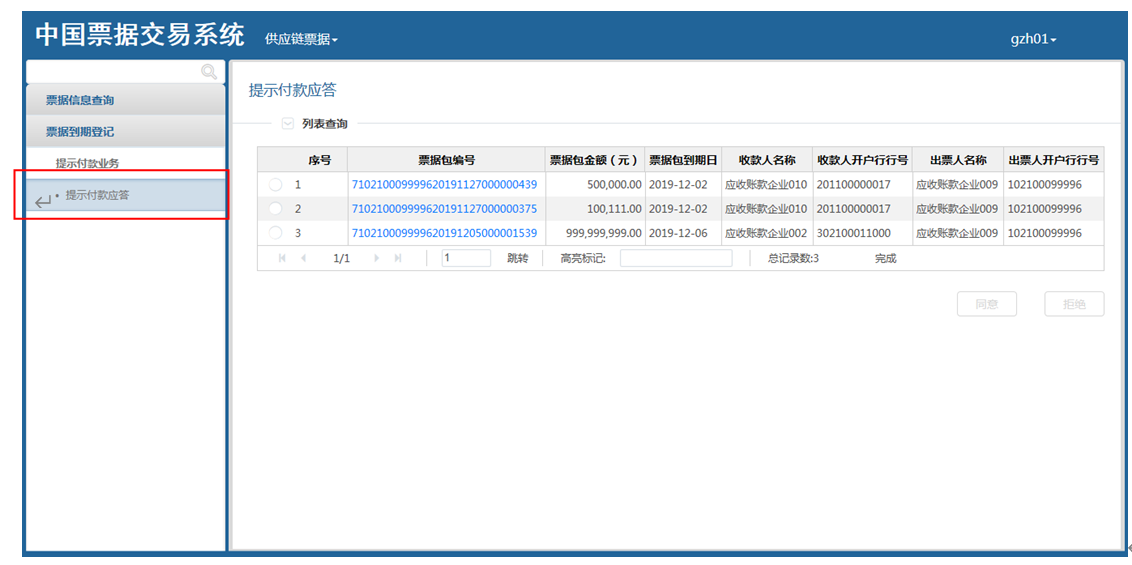This screenshot has width=1132, height=565.
Task: Collapse the 列表查询 section
Action: (288, 124)
